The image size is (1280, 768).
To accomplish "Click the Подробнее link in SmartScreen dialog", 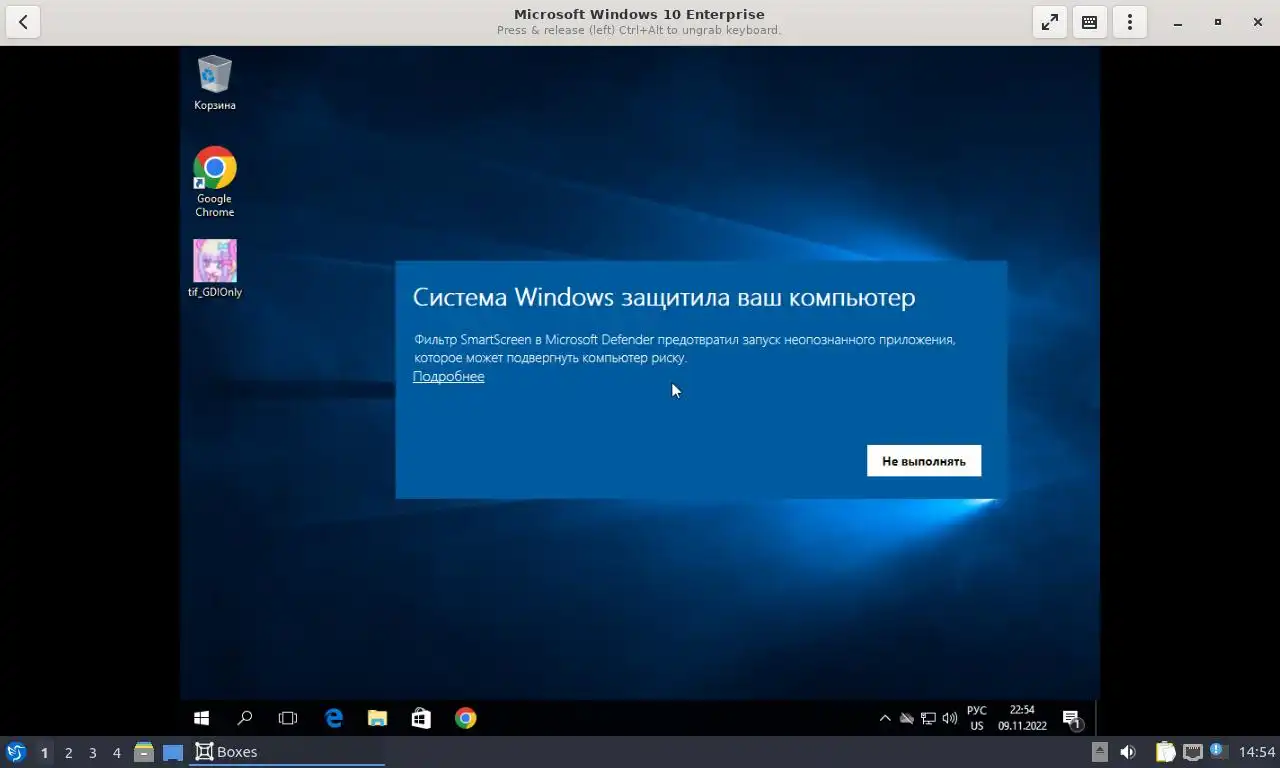I will pyautogui.click(x=448, y=376).
